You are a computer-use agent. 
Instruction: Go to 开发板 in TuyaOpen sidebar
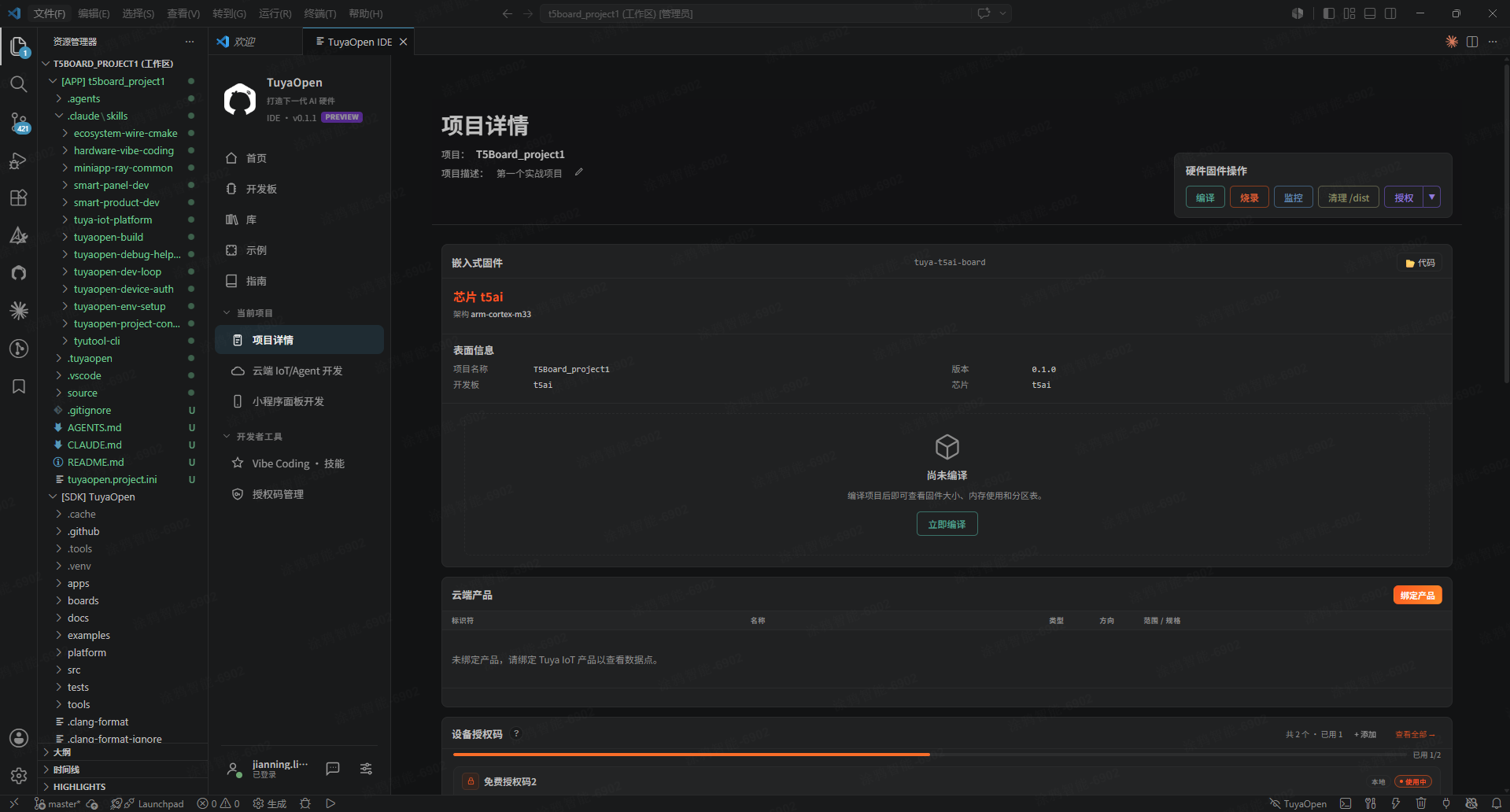pos(299,189)
